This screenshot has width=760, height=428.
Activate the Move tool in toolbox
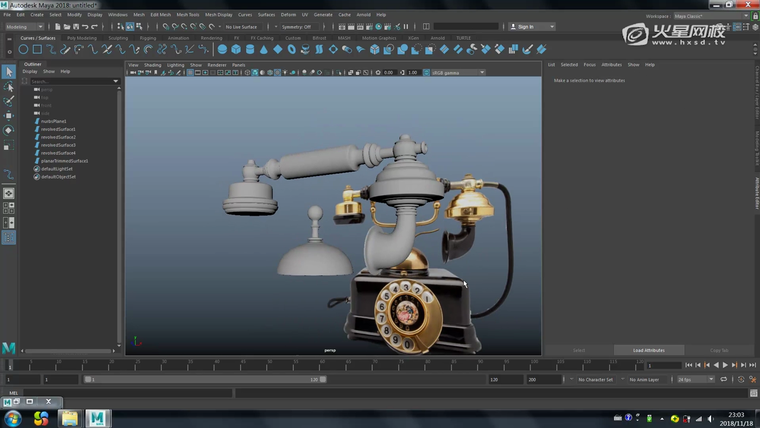(9, 116)
